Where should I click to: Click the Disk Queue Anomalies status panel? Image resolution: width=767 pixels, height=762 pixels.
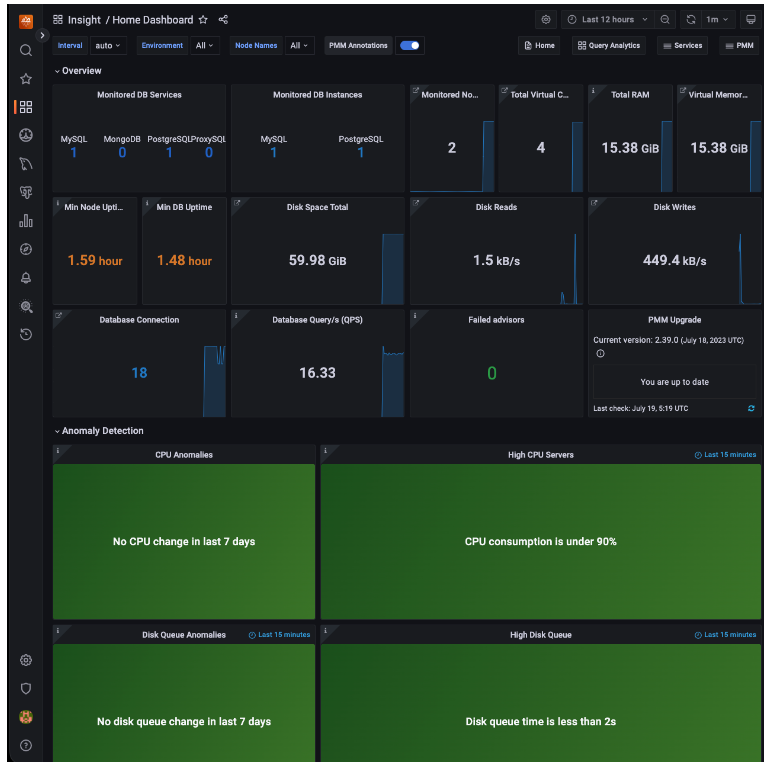click(184, 703)
